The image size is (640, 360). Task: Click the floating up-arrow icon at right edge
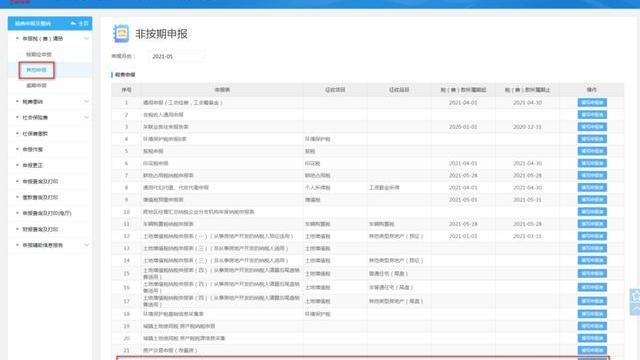[x=636, y=309]
